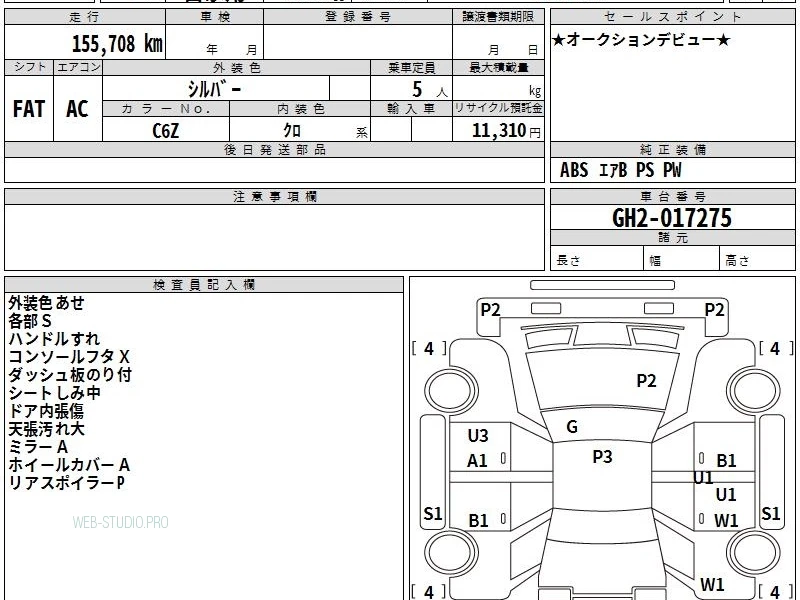Viewport: 800px width, 600px height.
Task: Click the 後日発送部品 header
Action: pos(274,149)
